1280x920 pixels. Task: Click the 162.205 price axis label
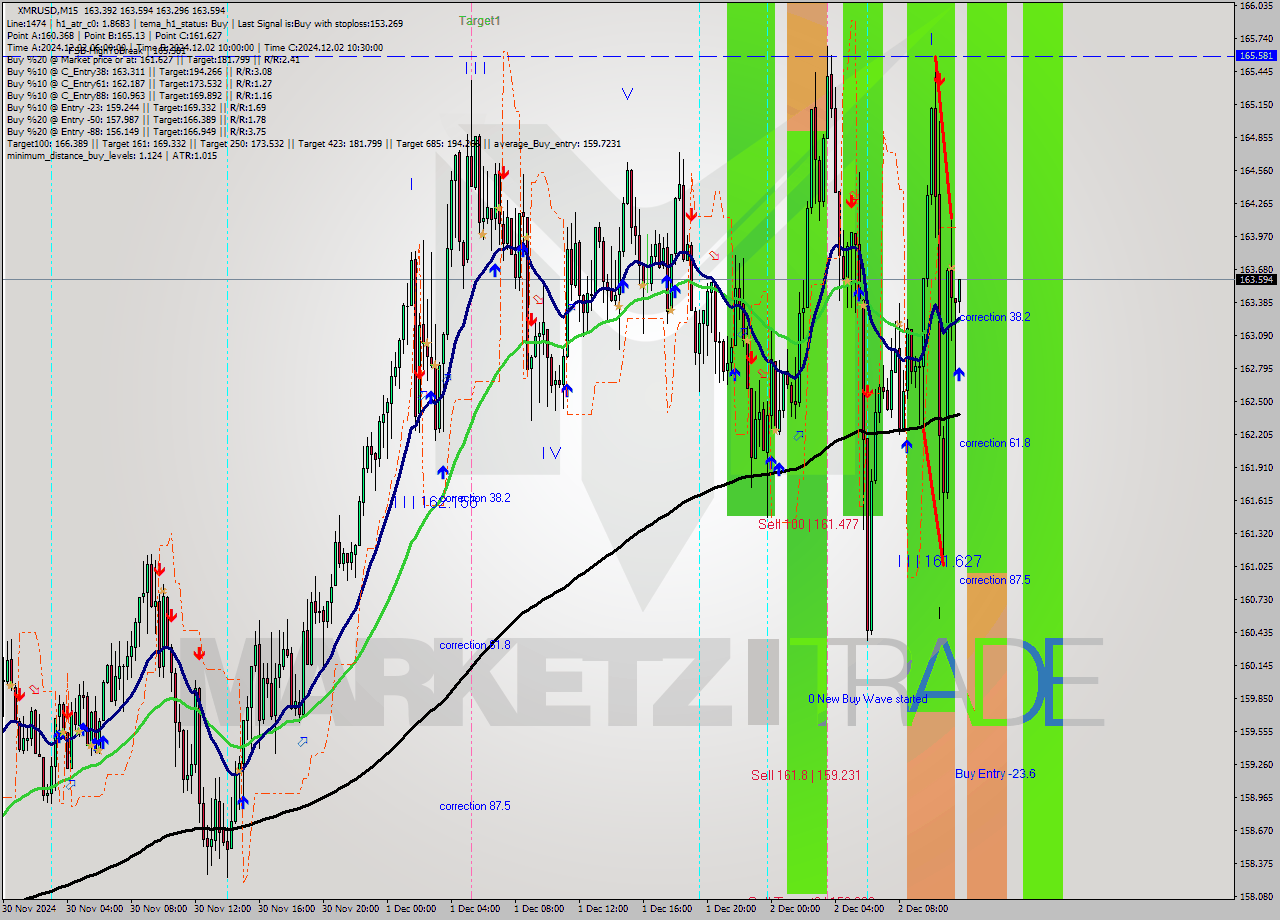pos(1256,435)
